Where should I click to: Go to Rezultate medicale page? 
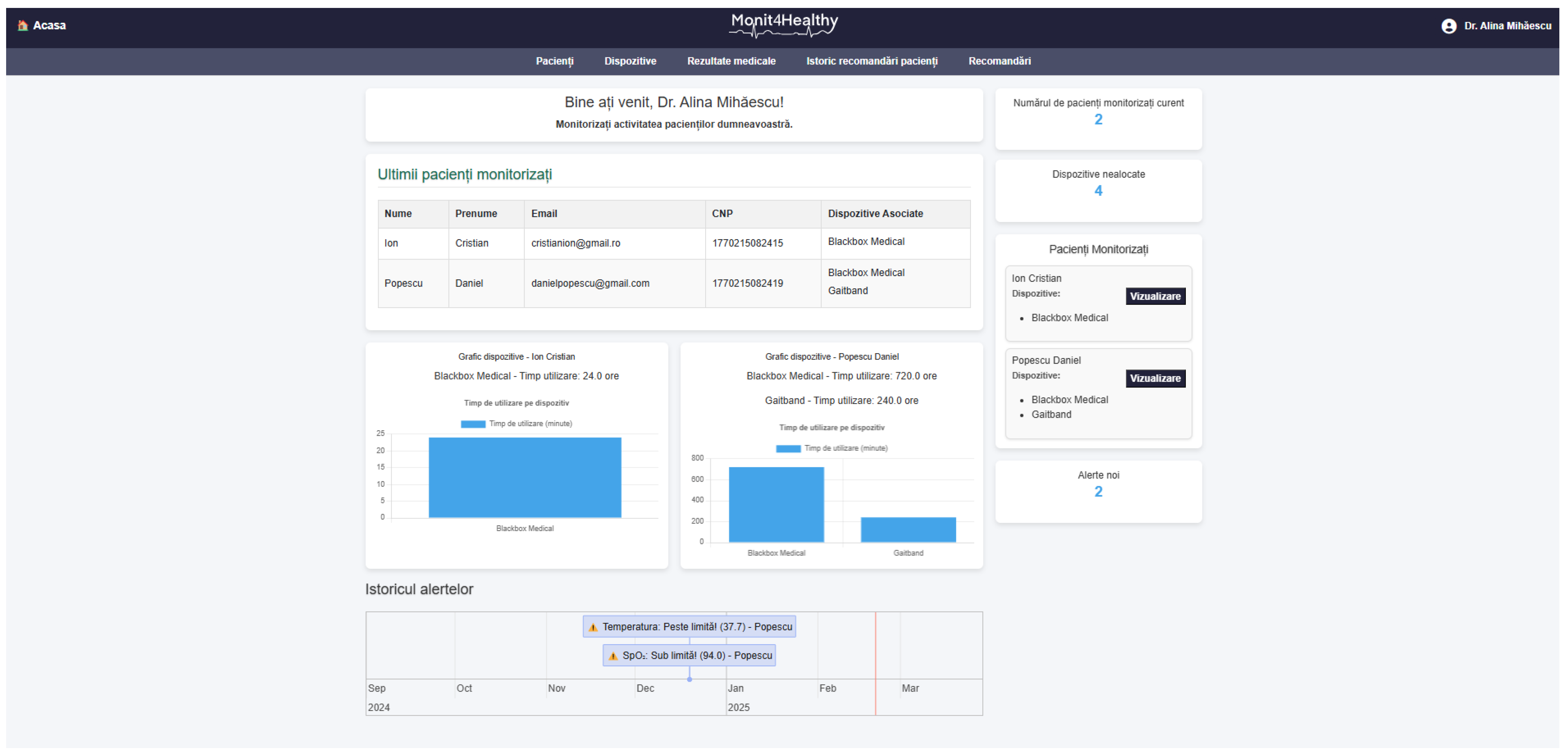(x=731, y=61)
